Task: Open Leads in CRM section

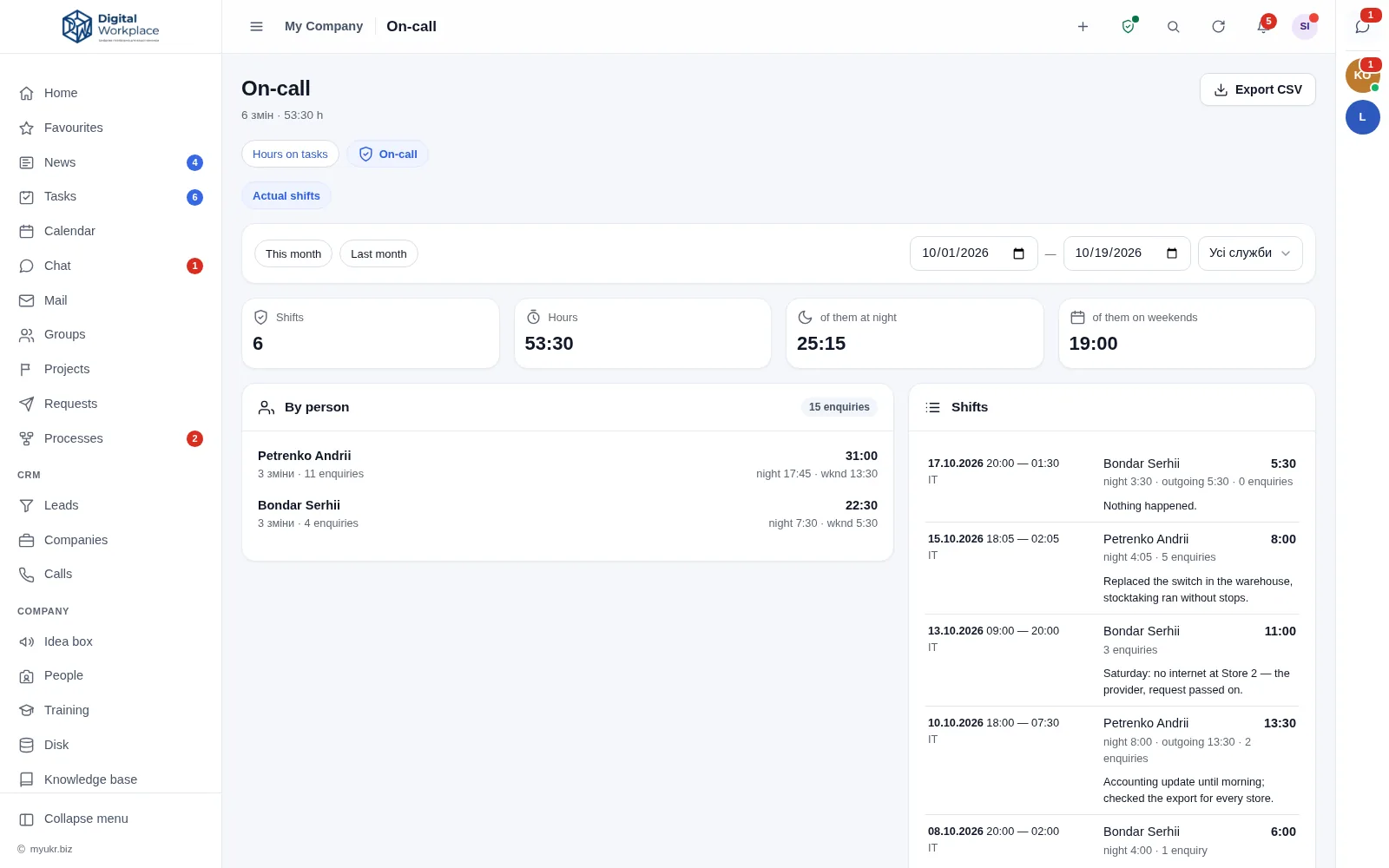Action: click(111, 505)
